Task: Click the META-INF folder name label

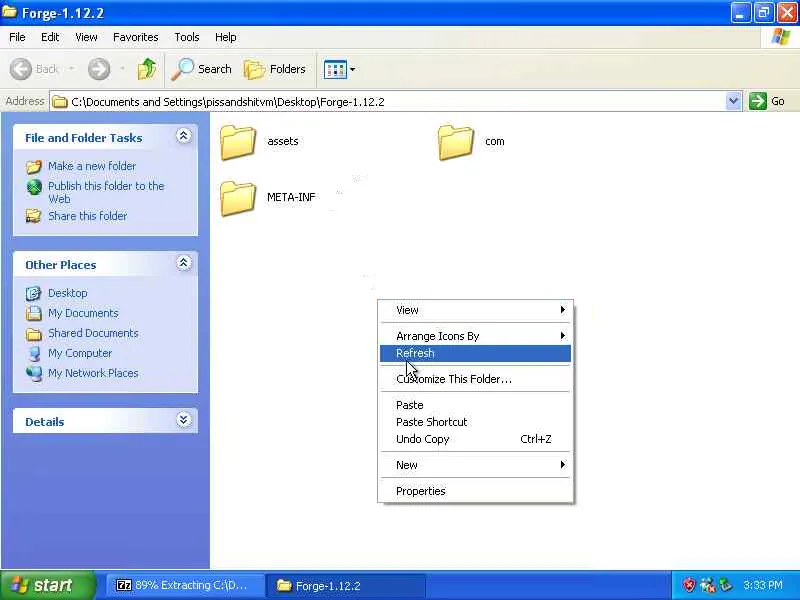Action: click(291, 197)
